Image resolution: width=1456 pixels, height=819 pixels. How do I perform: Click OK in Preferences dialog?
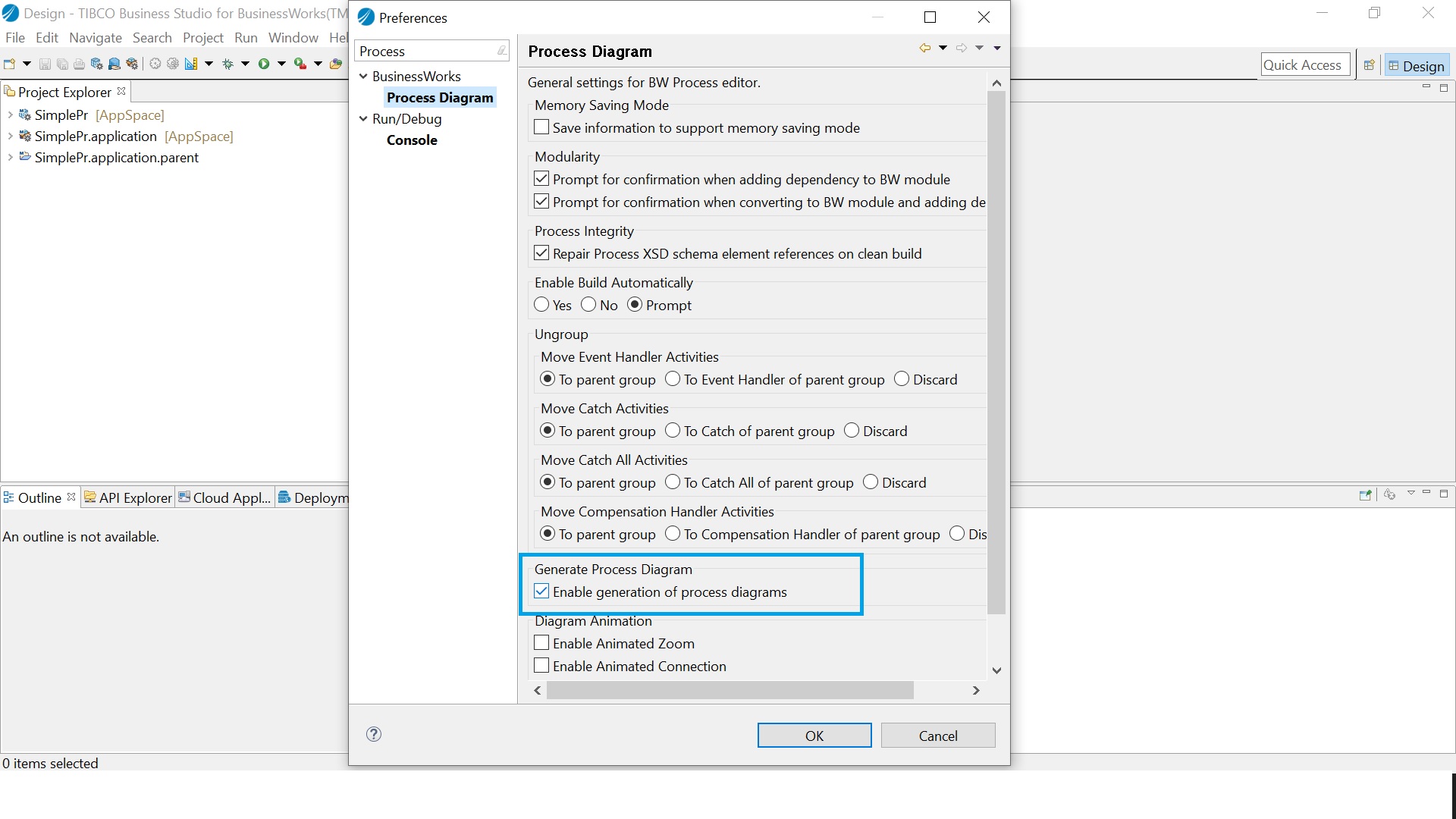814,735
